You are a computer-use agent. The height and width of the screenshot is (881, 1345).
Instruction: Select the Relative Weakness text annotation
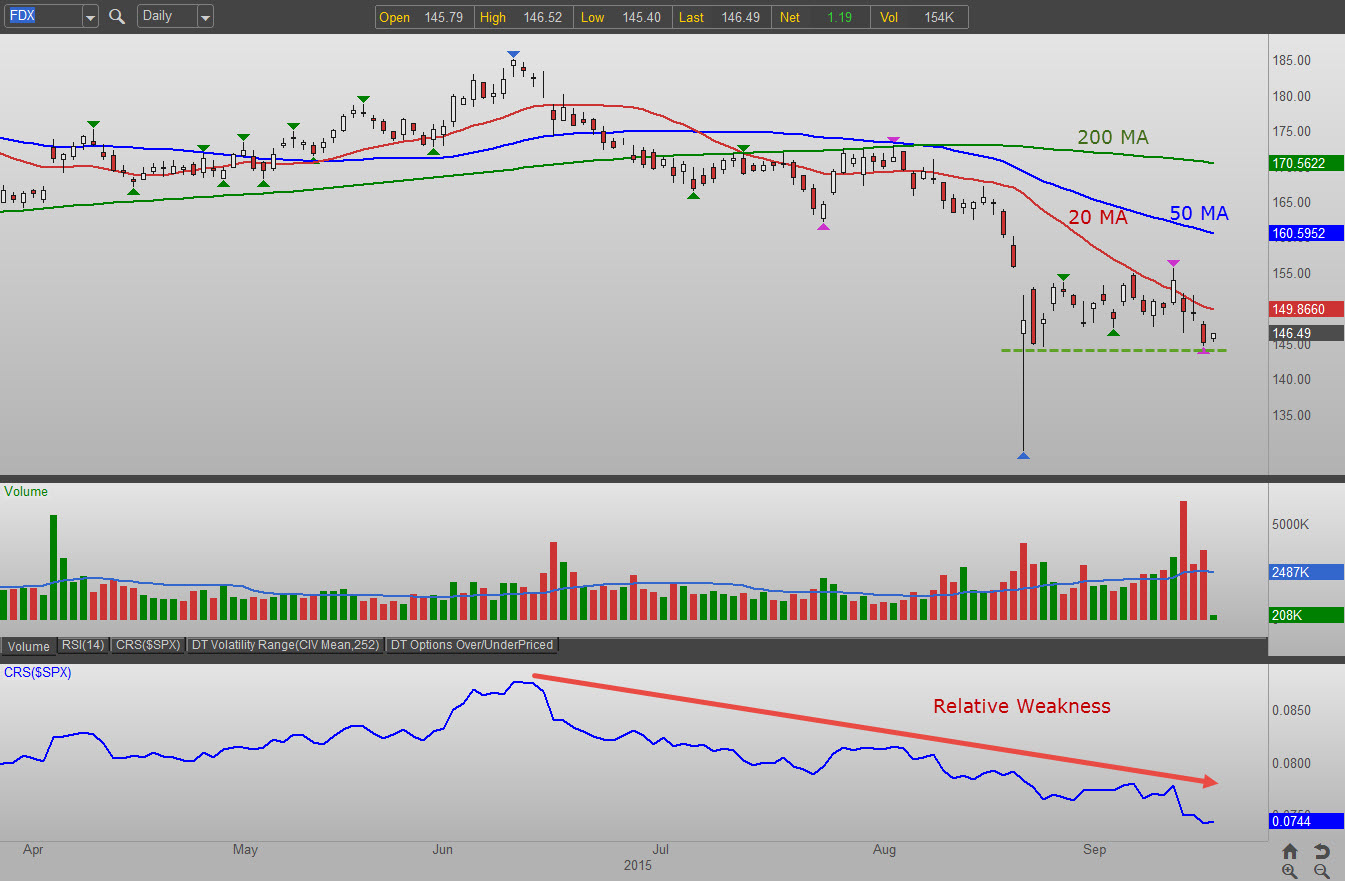click(1021, 706)
